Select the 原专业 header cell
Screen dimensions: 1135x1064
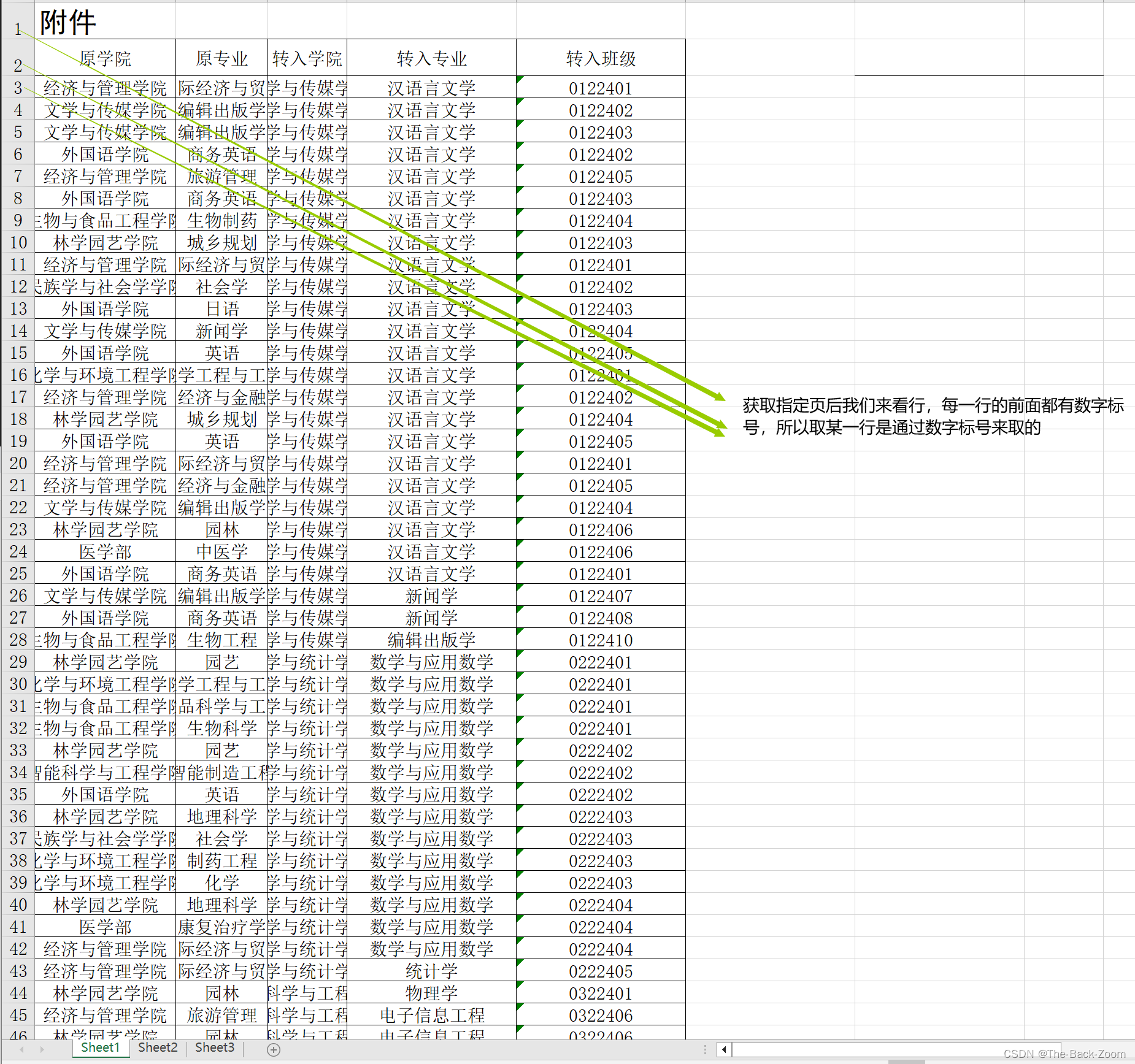(x=221, y=58)
